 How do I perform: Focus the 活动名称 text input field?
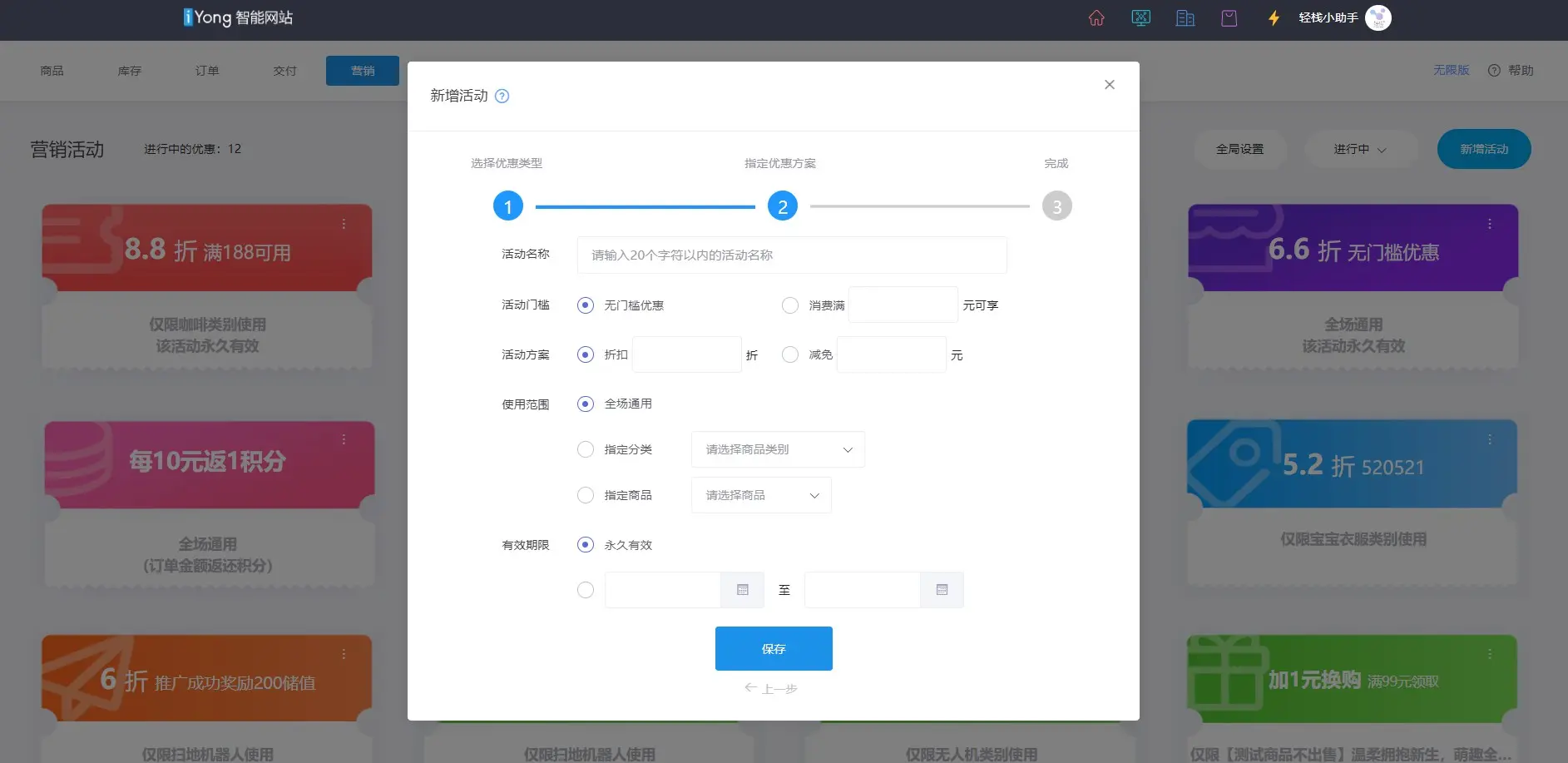[791, 255]
